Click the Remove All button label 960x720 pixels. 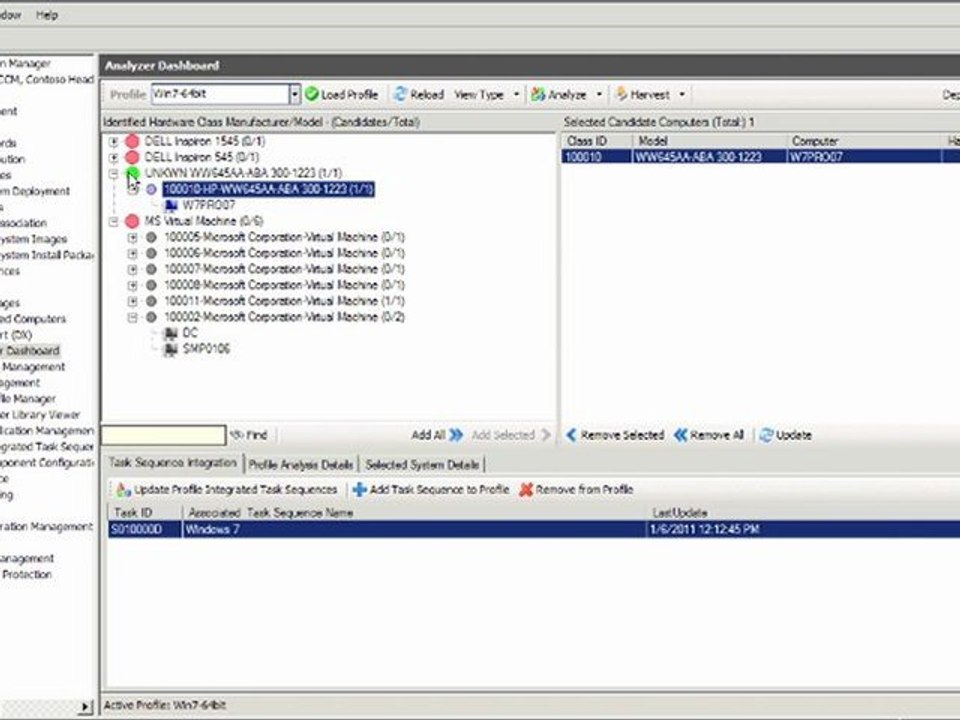(717, 435)
